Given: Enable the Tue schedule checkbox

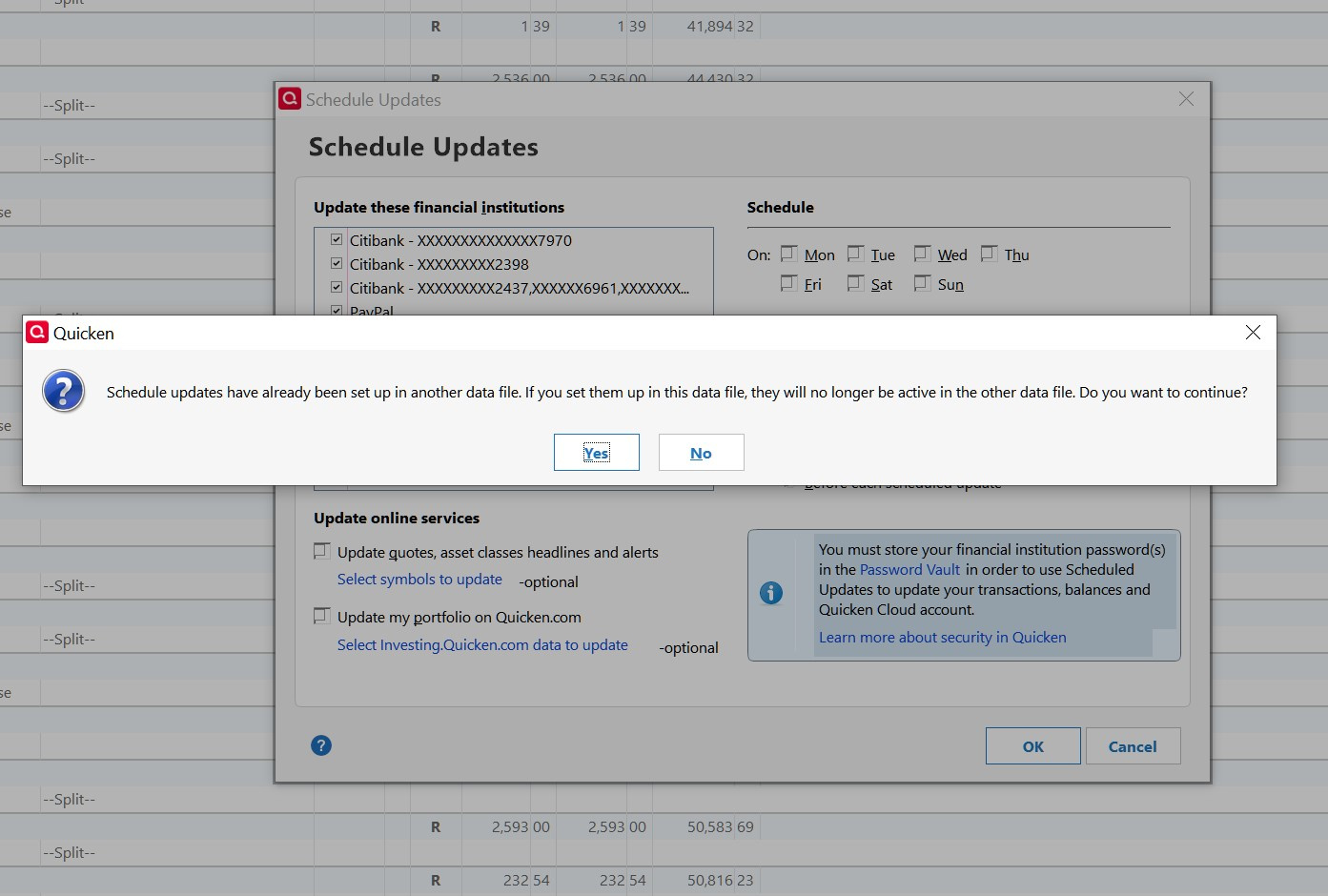Looking at the screenshot, I should coord(855,254).
